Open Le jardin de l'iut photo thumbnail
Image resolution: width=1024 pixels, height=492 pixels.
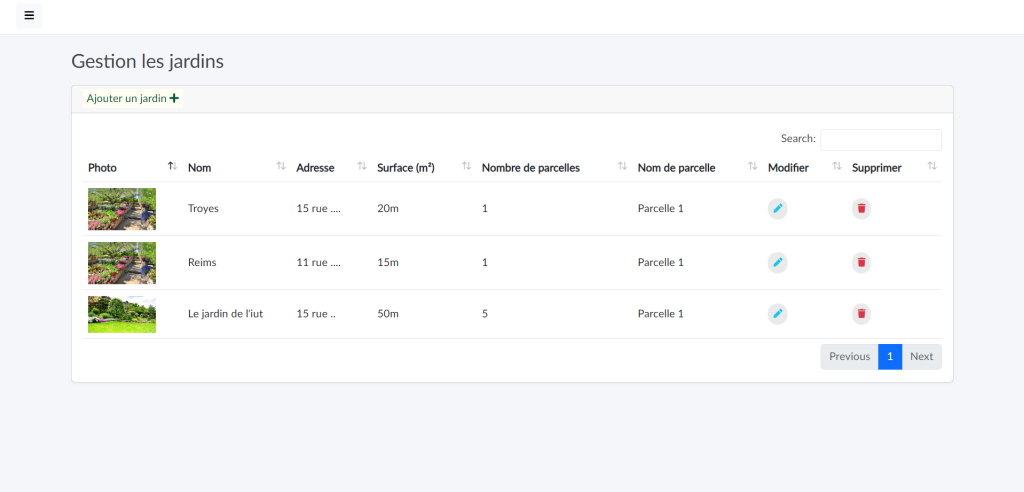tap(122, 314)
